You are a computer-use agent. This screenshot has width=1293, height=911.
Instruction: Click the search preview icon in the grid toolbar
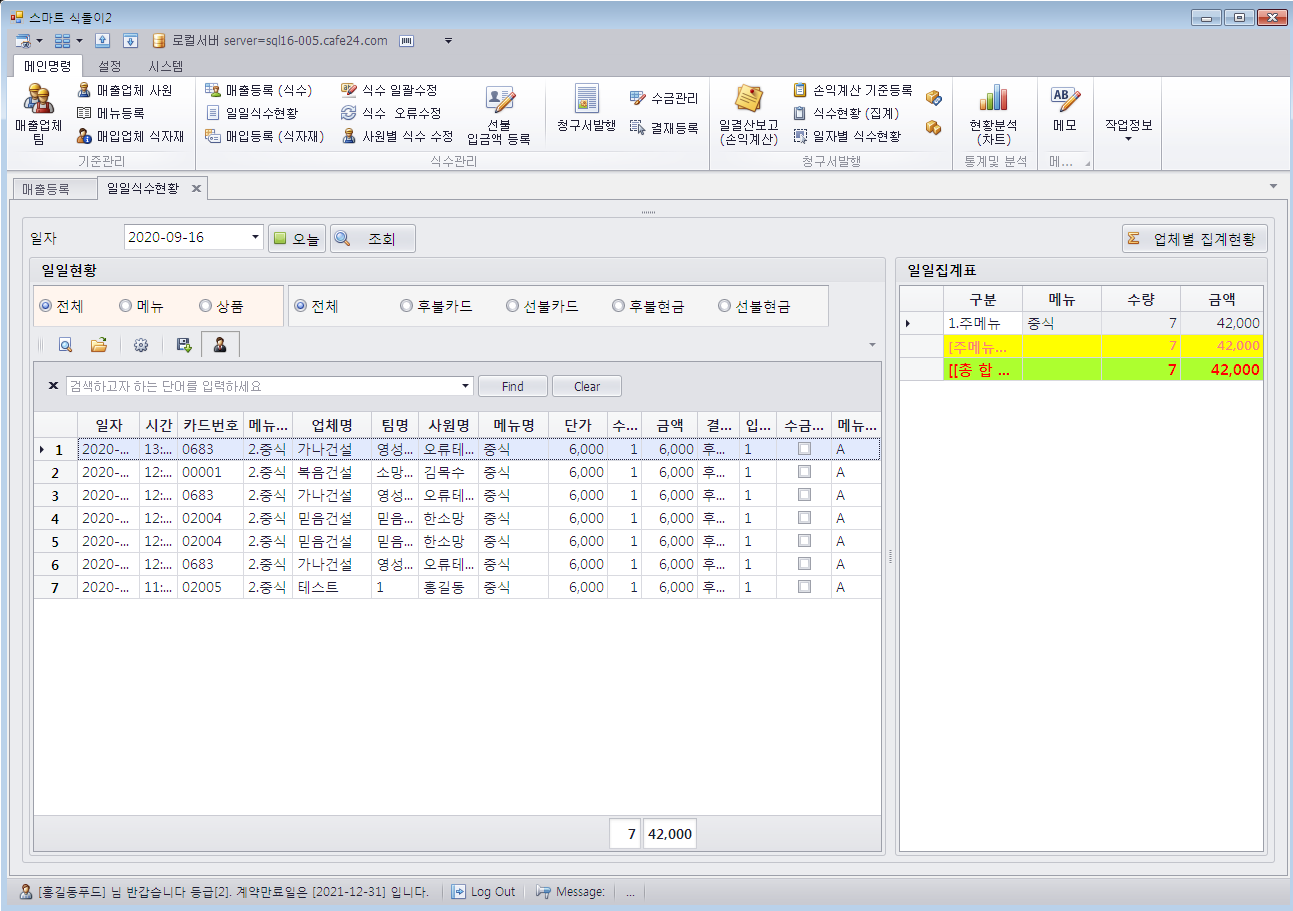point(65,345)
